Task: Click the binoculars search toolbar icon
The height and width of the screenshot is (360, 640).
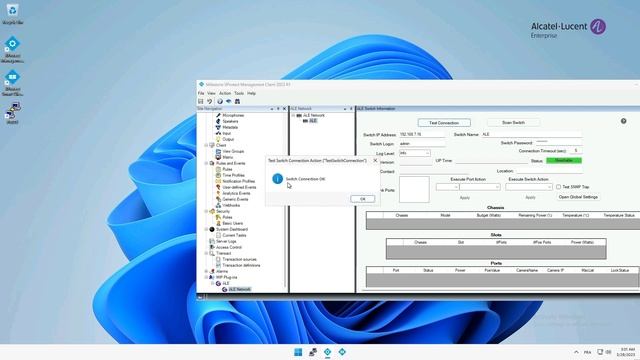Action: 237,101
